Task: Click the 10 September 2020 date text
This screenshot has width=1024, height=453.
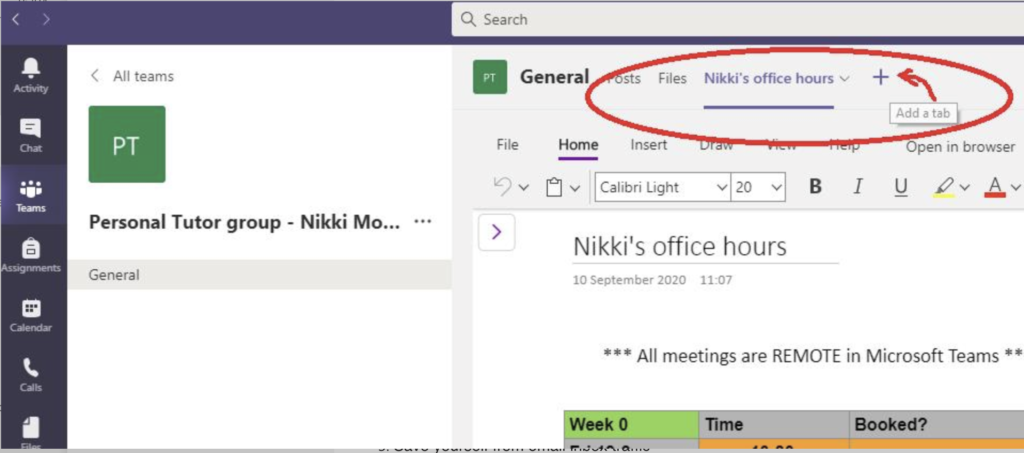Action: [630, 280]
